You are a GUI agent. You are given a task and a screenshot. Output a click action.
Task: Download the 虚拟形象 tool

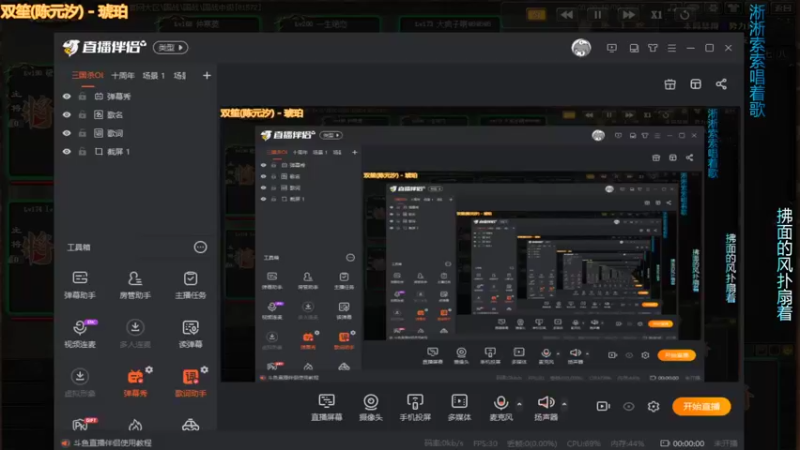pos(80,383)
